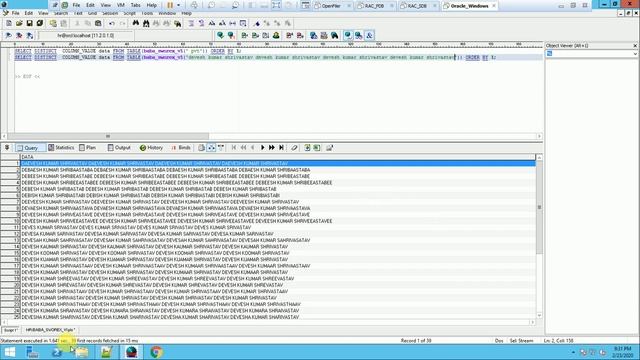Click the Undo arrow icon
The width and height of the screenshot is (640, 360).
click(x=112, y=24)
